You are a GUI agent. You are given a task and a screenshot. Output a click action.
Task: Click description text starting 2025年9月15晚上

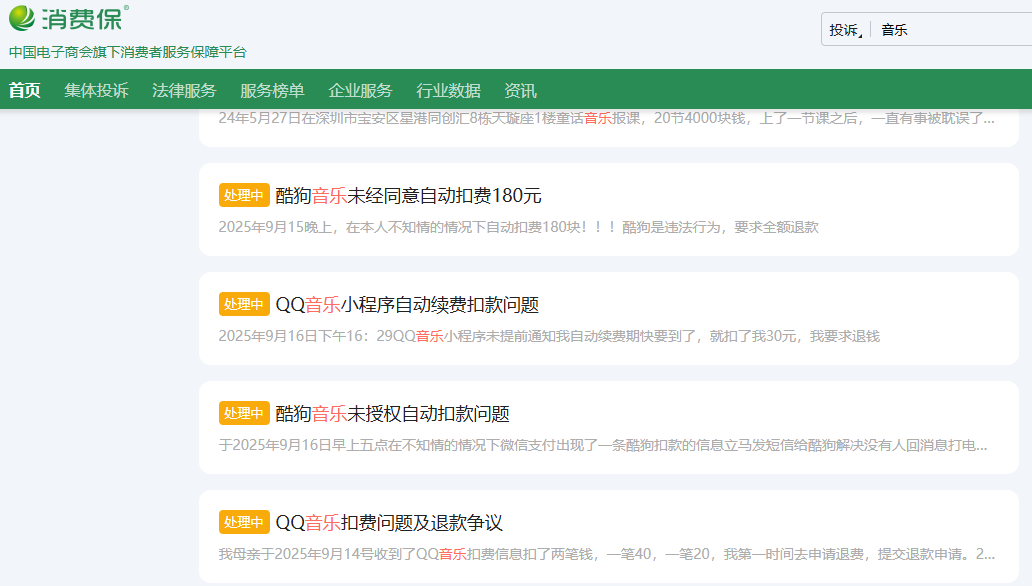519,227
